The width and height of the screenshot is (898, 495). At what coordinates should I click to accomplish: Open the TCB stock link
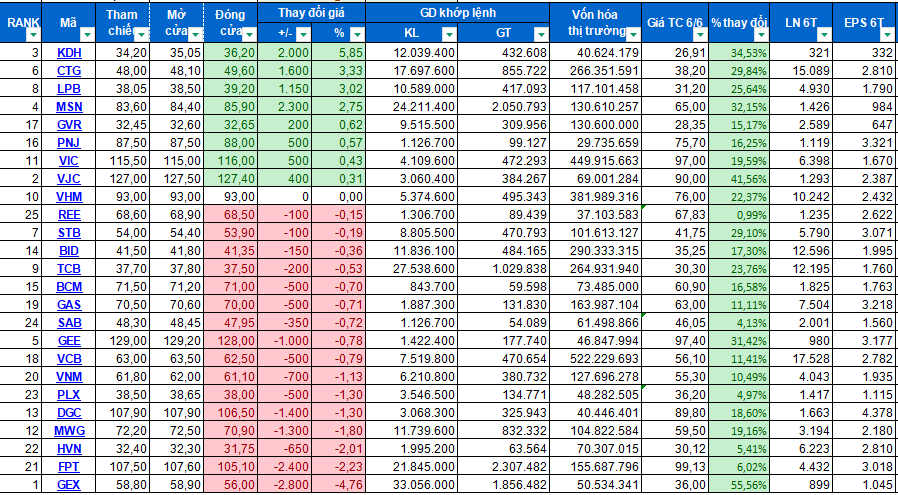69,269
